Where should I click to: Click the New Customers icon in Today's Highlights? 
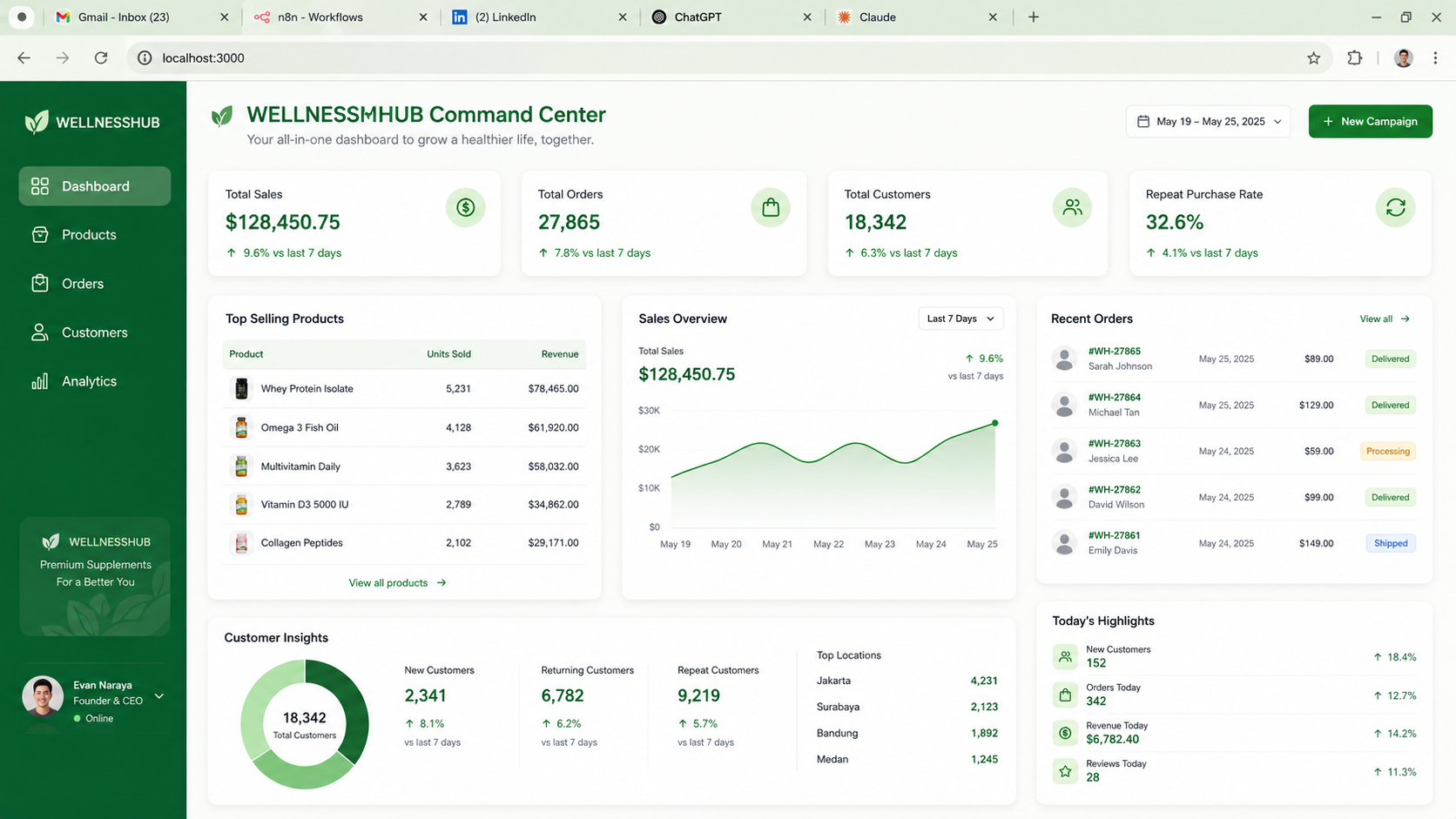pos(1065,657)
